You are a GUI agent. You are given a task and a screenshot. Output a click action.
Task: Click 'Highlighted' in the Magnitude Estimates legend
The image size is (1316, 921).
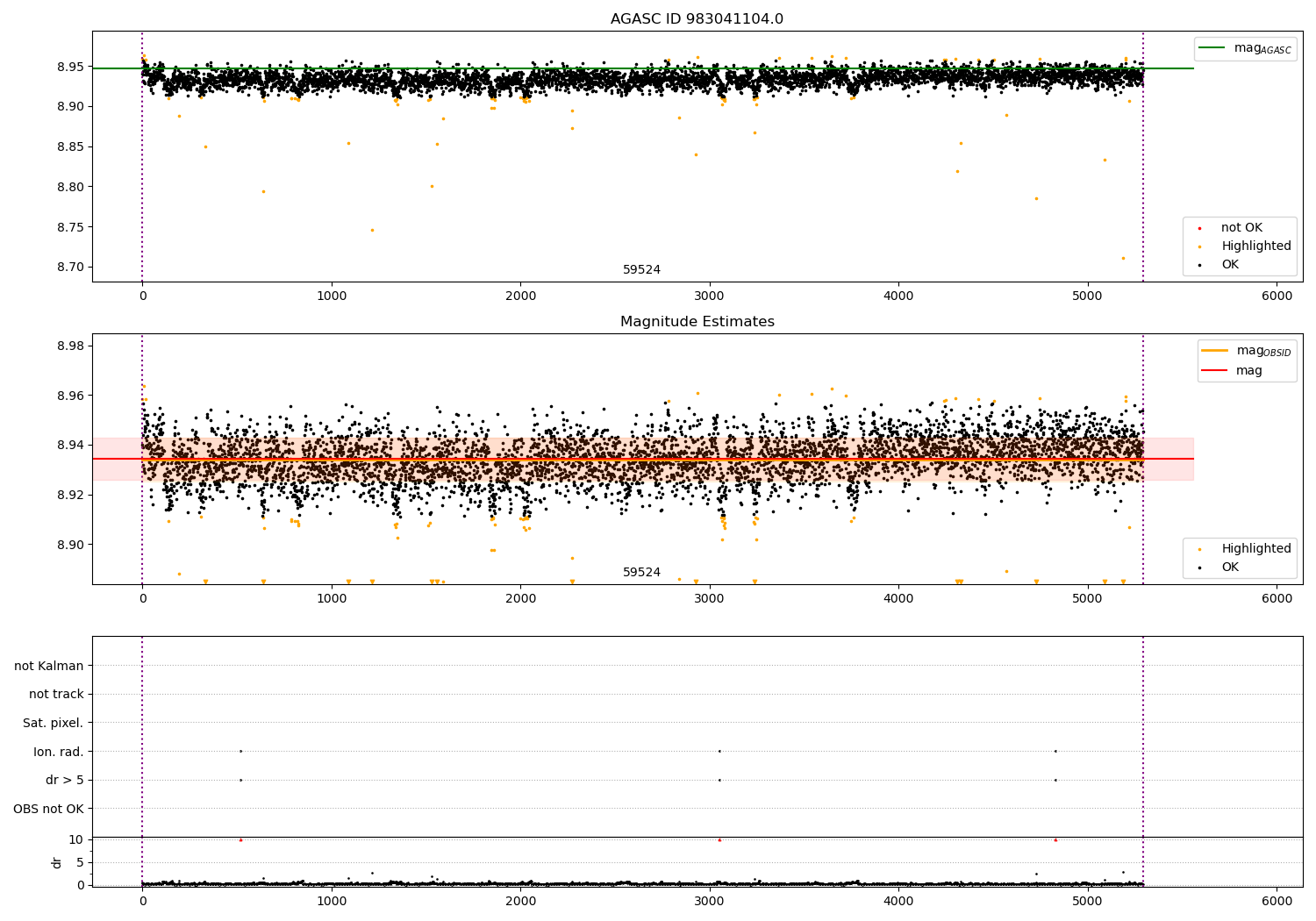tap(1256, 549)
